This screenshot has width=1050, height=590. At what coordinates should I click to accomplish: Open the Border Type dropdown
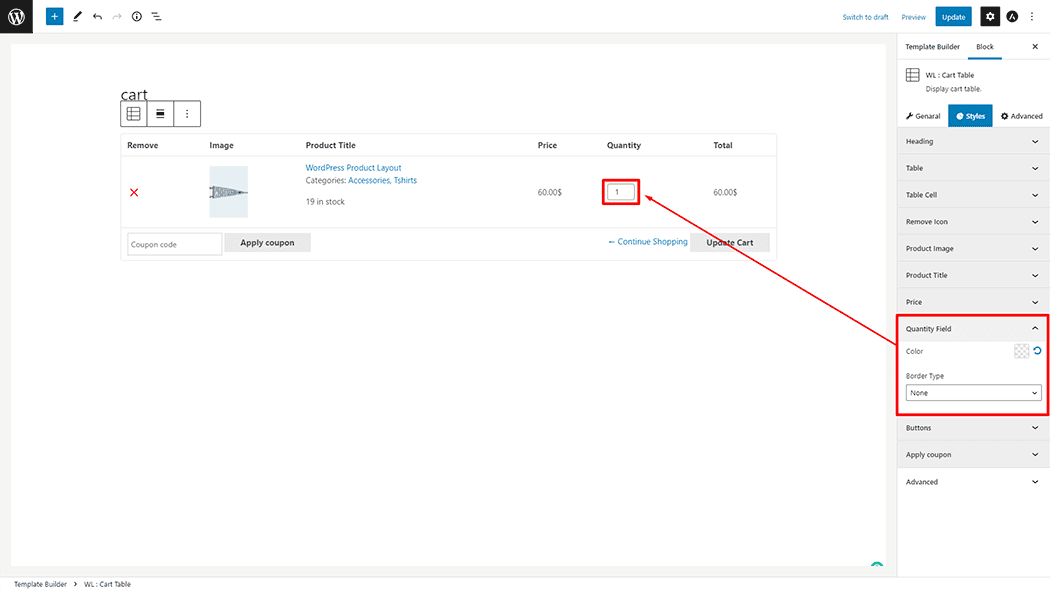974,393
